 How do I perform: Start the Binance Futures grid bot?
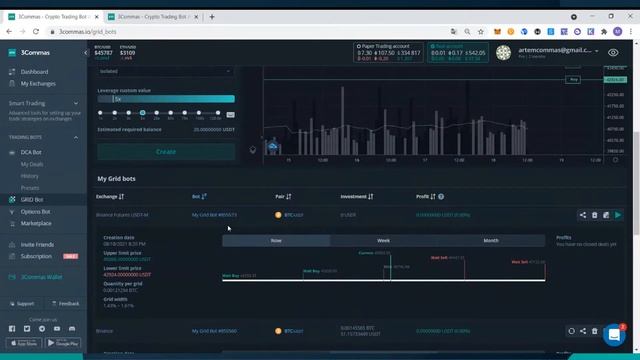tap(618, 215)
